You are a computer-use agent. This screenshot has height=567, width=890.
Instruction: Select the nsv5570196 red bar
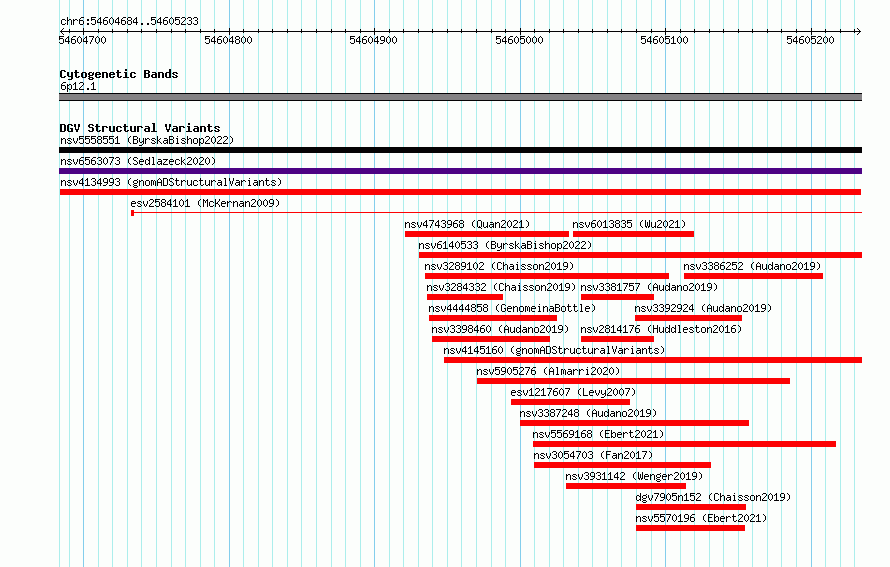pos(690,528)
